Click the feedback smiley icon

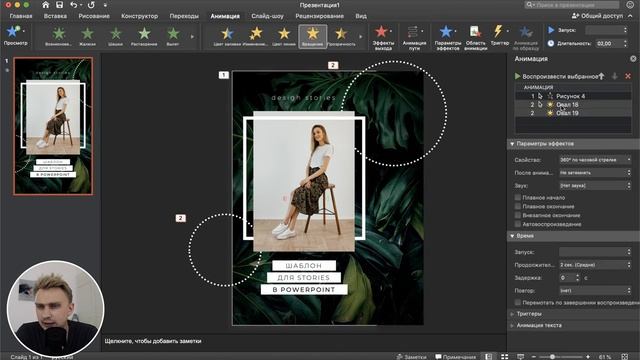(631, 5)
